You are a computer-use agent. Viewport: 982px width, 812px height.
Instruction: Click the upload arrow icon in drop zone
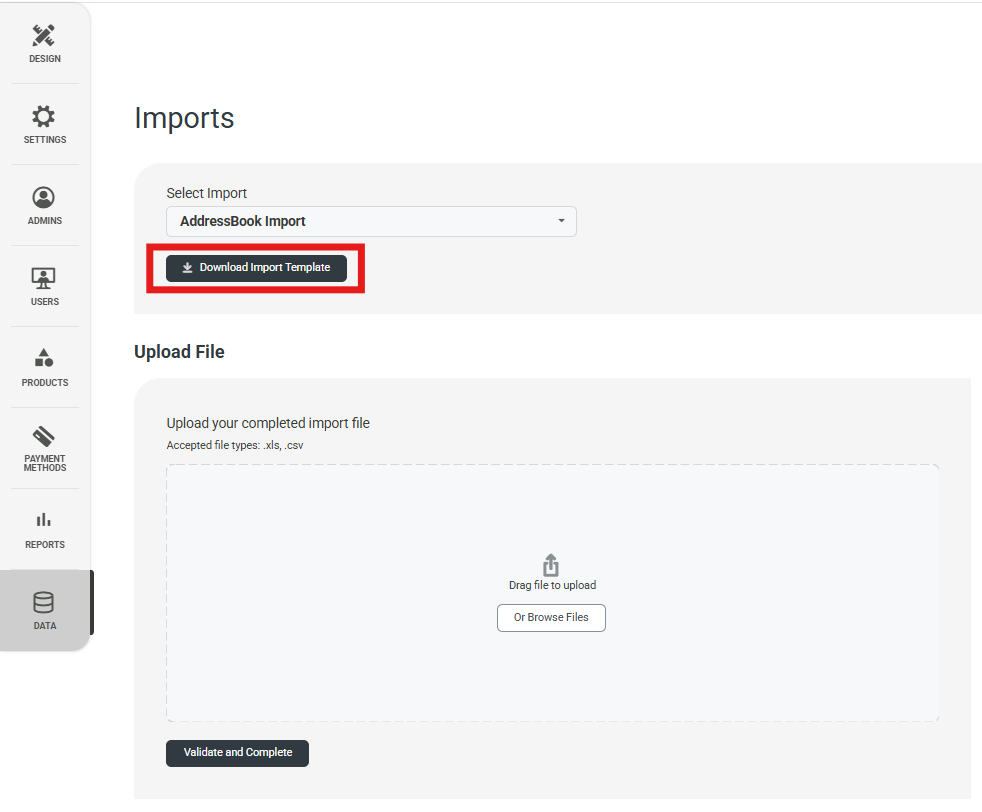tap(551, 565)
